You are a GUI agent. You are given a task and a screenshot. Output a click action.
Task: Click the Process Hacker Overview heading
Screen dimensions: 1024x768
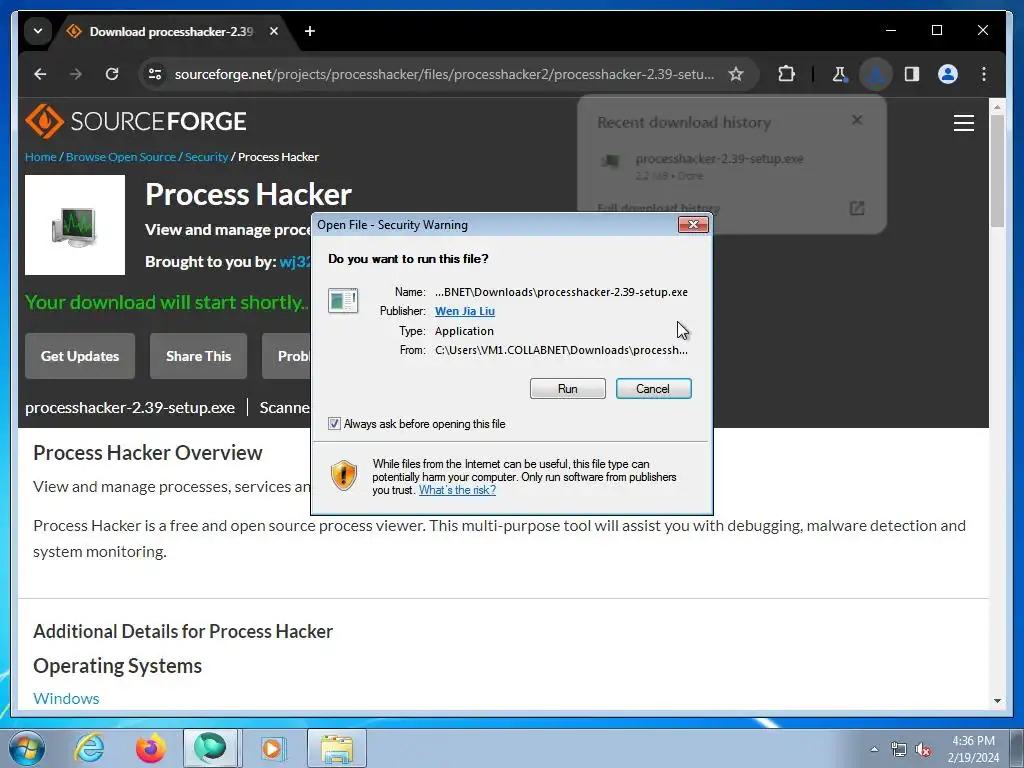click(x=148, y=453)
